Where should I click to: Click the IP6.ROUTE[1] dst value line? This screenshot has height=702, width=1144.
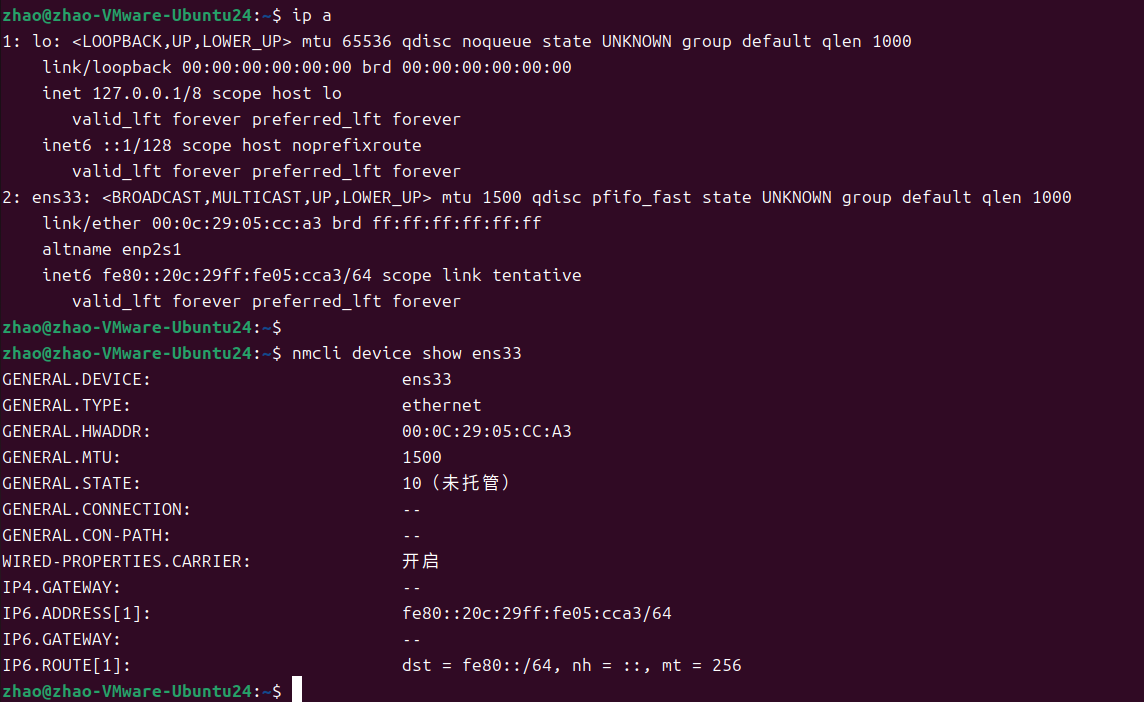(571, 666)
